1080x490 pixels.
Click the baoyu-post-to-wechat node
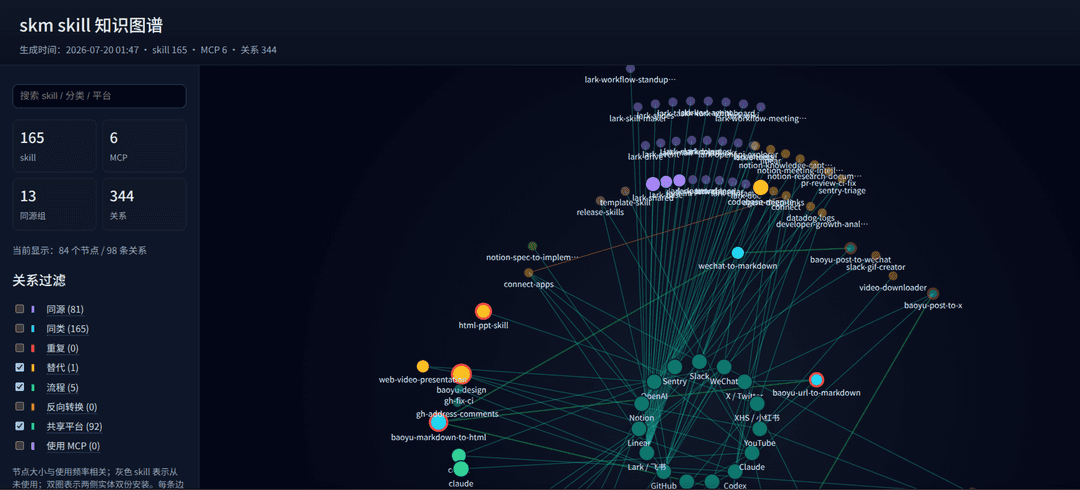pyautogui.click(x=851, y=247)
